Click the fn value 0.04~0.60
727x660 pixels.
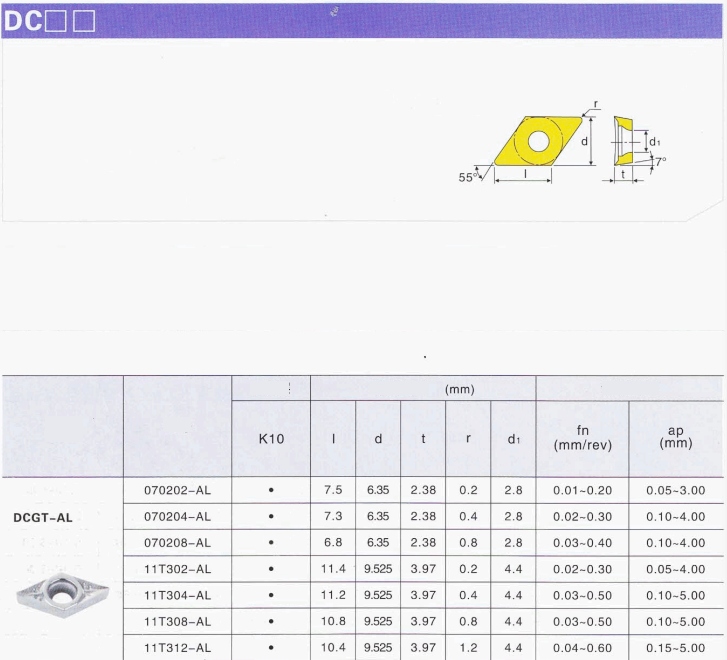click(583, 648)
